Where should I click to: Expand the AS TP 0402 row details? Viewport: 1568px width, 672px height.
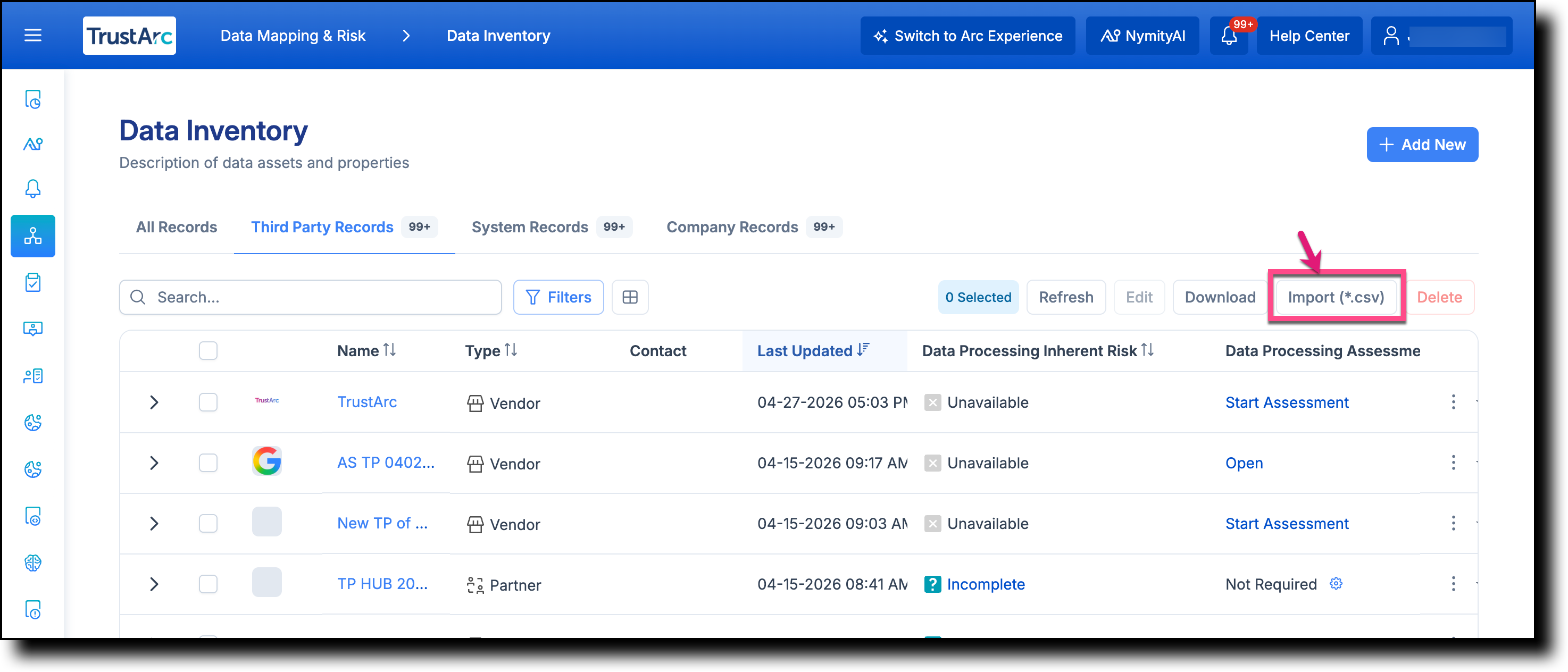point(154,463)
